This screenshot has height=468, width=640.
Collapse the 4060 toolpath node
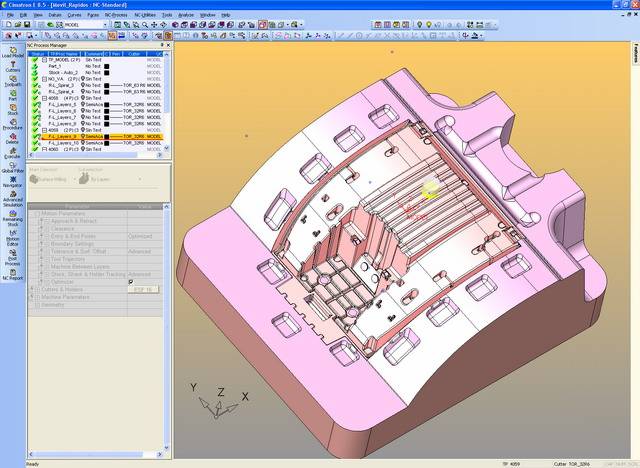[x=44, y=150]
